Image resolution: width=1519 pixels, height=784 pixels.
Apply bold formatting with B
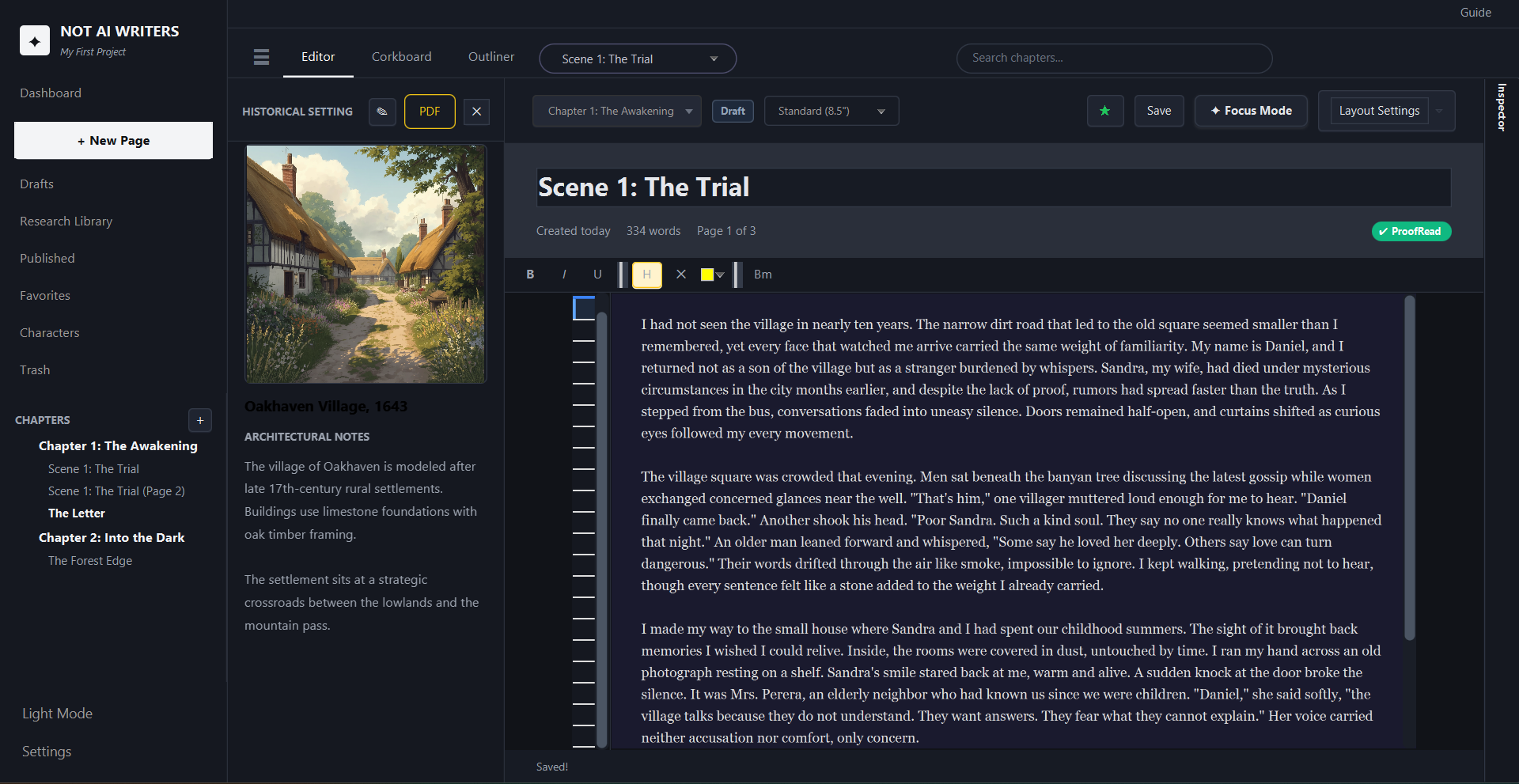(x=530, y=275)
